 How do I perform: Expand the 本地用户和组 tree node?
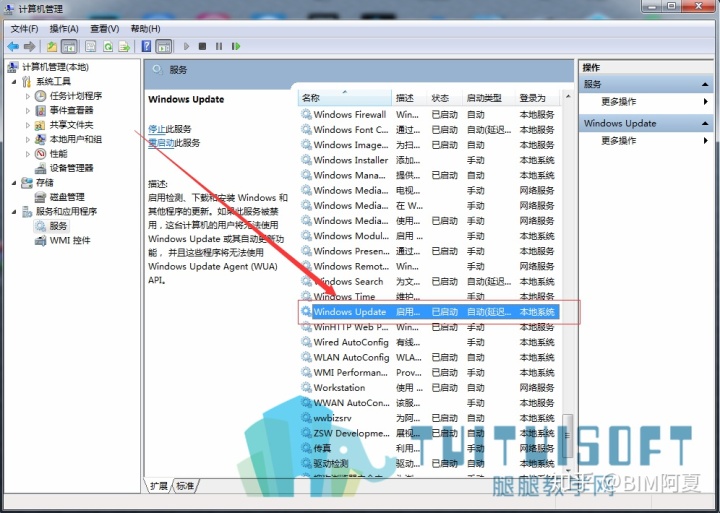pyautogui.click(x=28, y=139)
